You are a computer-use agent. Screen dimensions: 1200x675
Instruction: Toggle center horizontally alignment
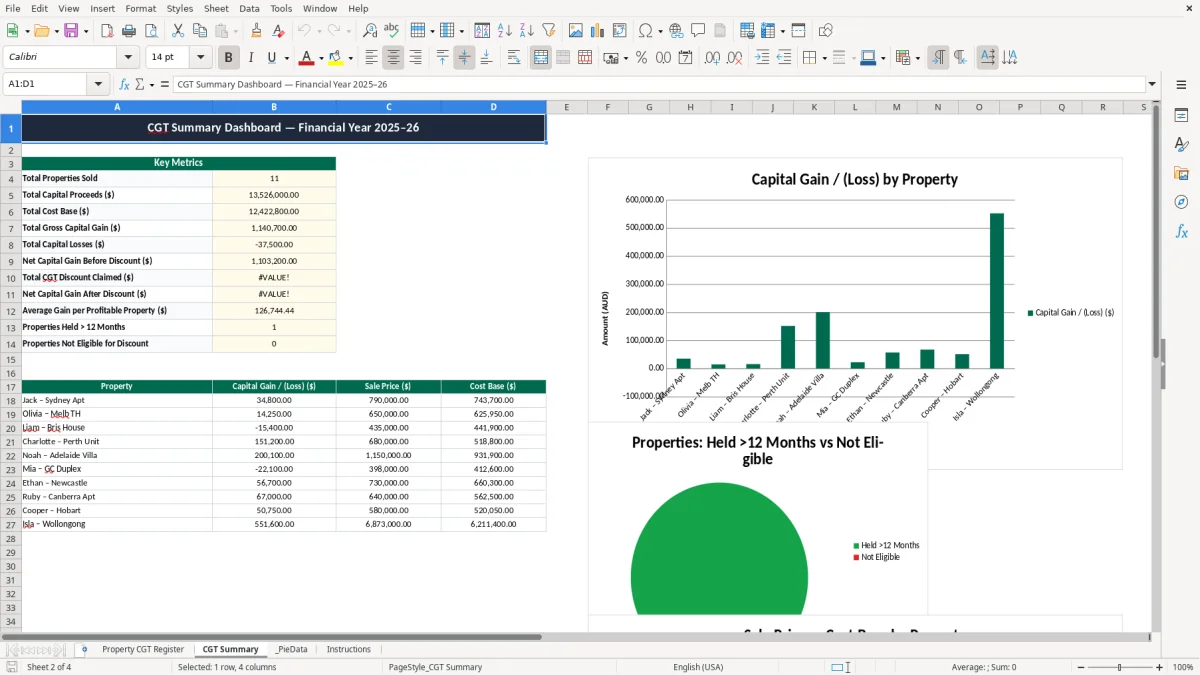(x=393, y=58)
